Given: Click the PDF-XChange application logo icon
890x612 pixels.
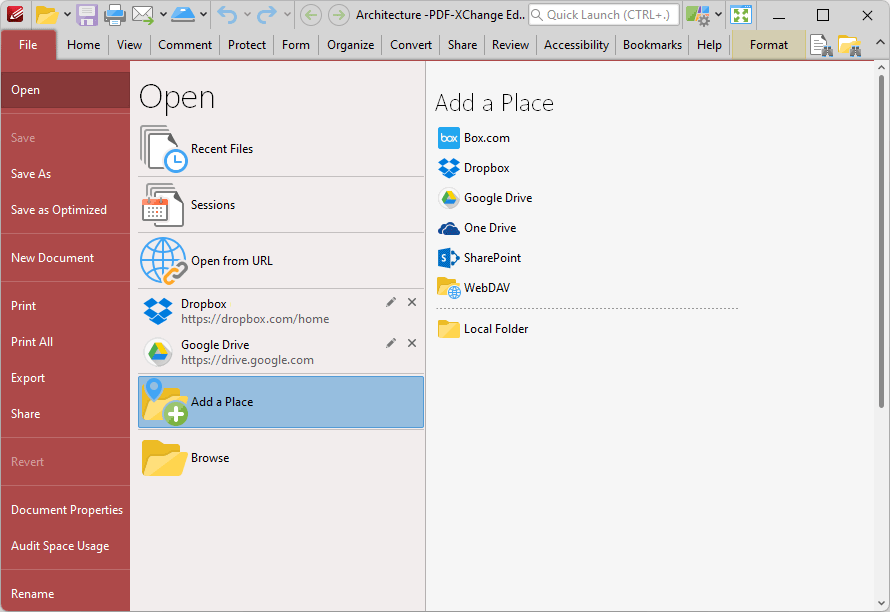Looking at the screenshot, I should pyautogui.click(x=15, y=14).
